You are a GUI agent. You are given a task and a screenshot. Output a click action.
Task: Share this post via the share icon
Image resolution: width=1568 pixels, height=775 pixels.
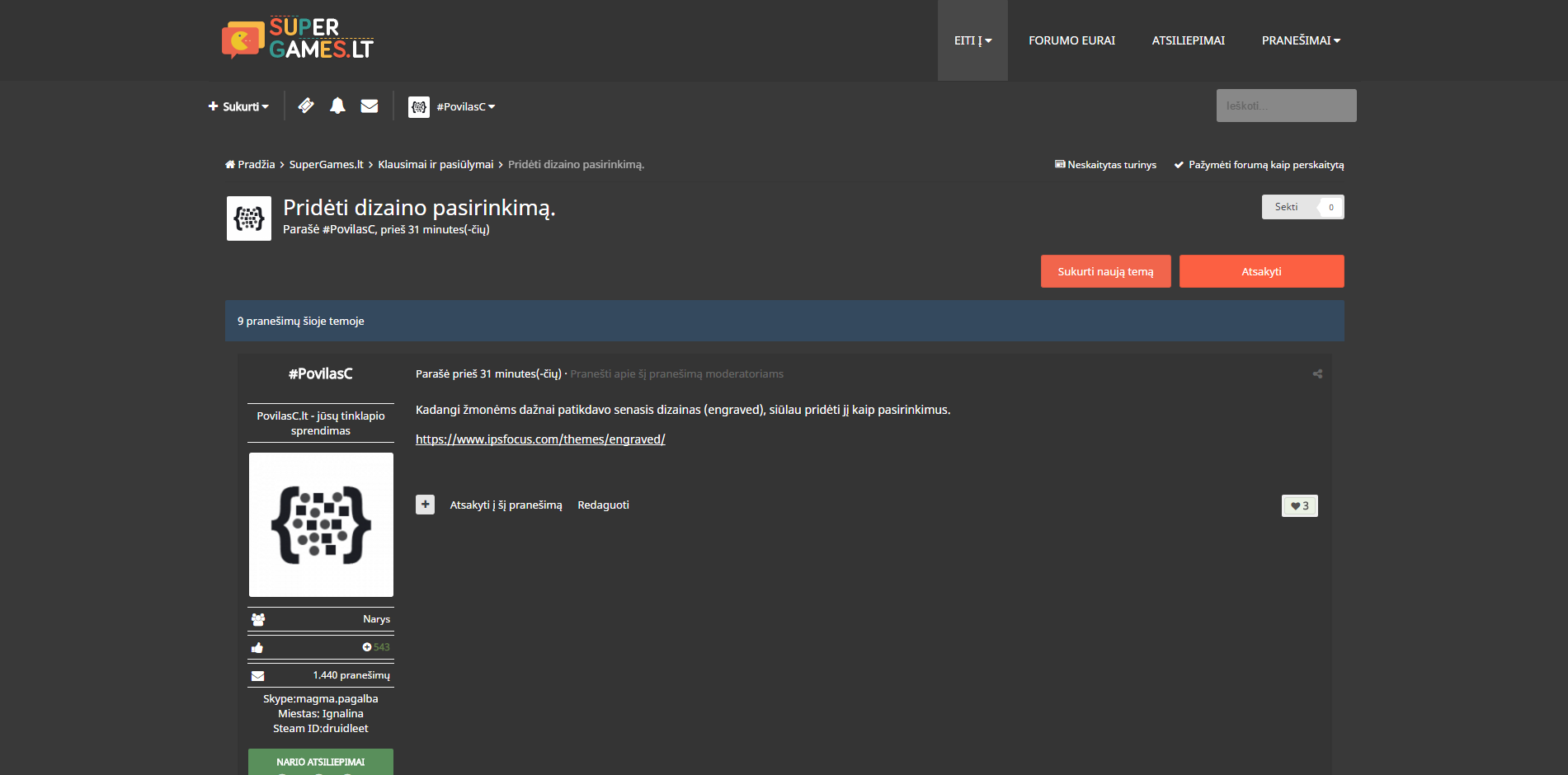pos(1317,373)
